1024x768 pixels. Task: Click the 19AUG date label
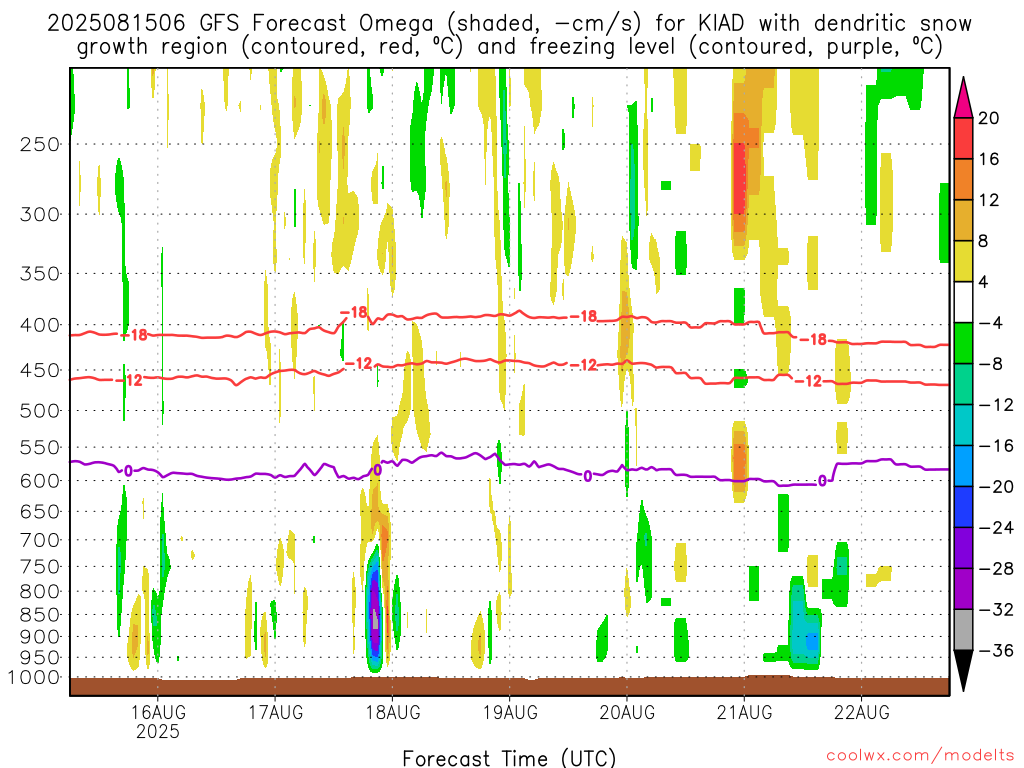click(x=510, y=712)
